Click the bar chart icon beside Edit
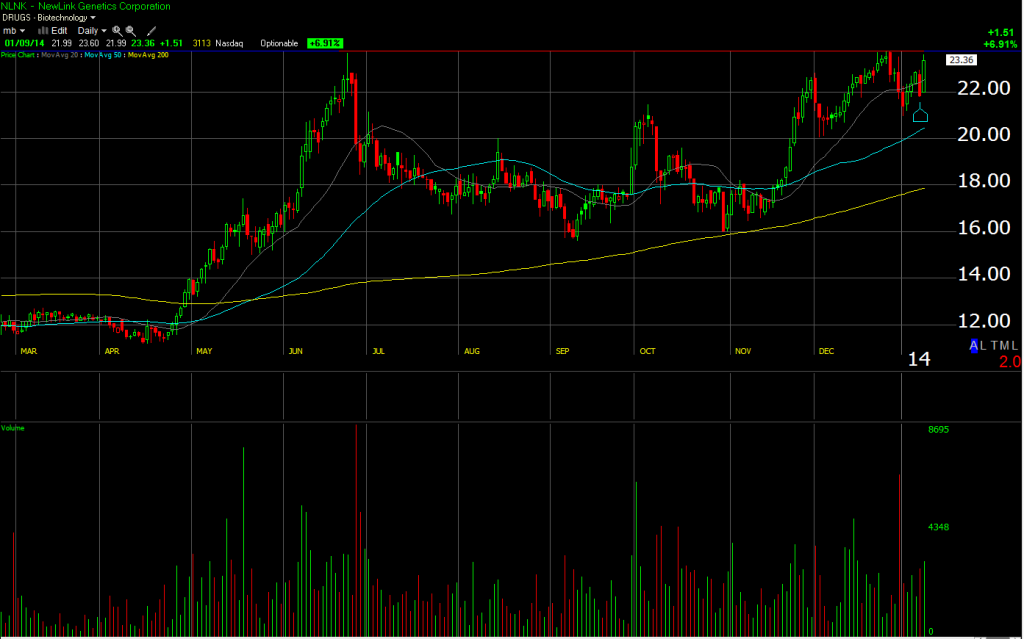 [43, 31]
